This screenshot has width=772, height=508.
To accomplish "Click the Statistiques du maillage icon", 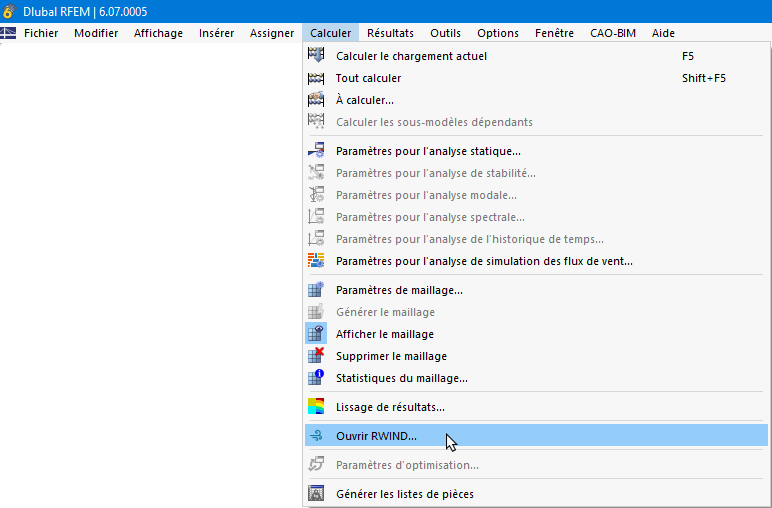I will 316,378.
